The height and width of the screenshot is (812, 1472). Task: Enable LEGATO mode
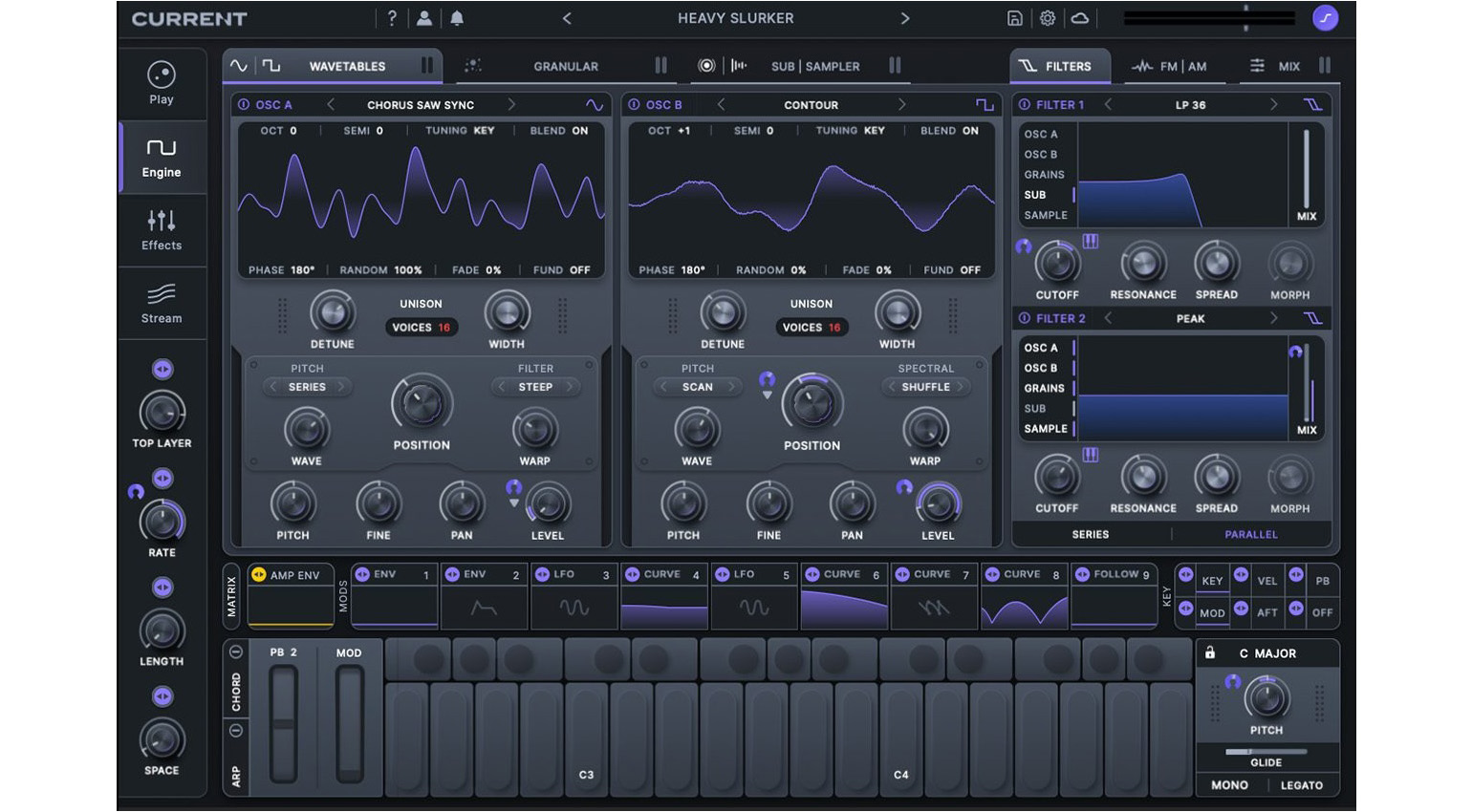[1302, 785]
